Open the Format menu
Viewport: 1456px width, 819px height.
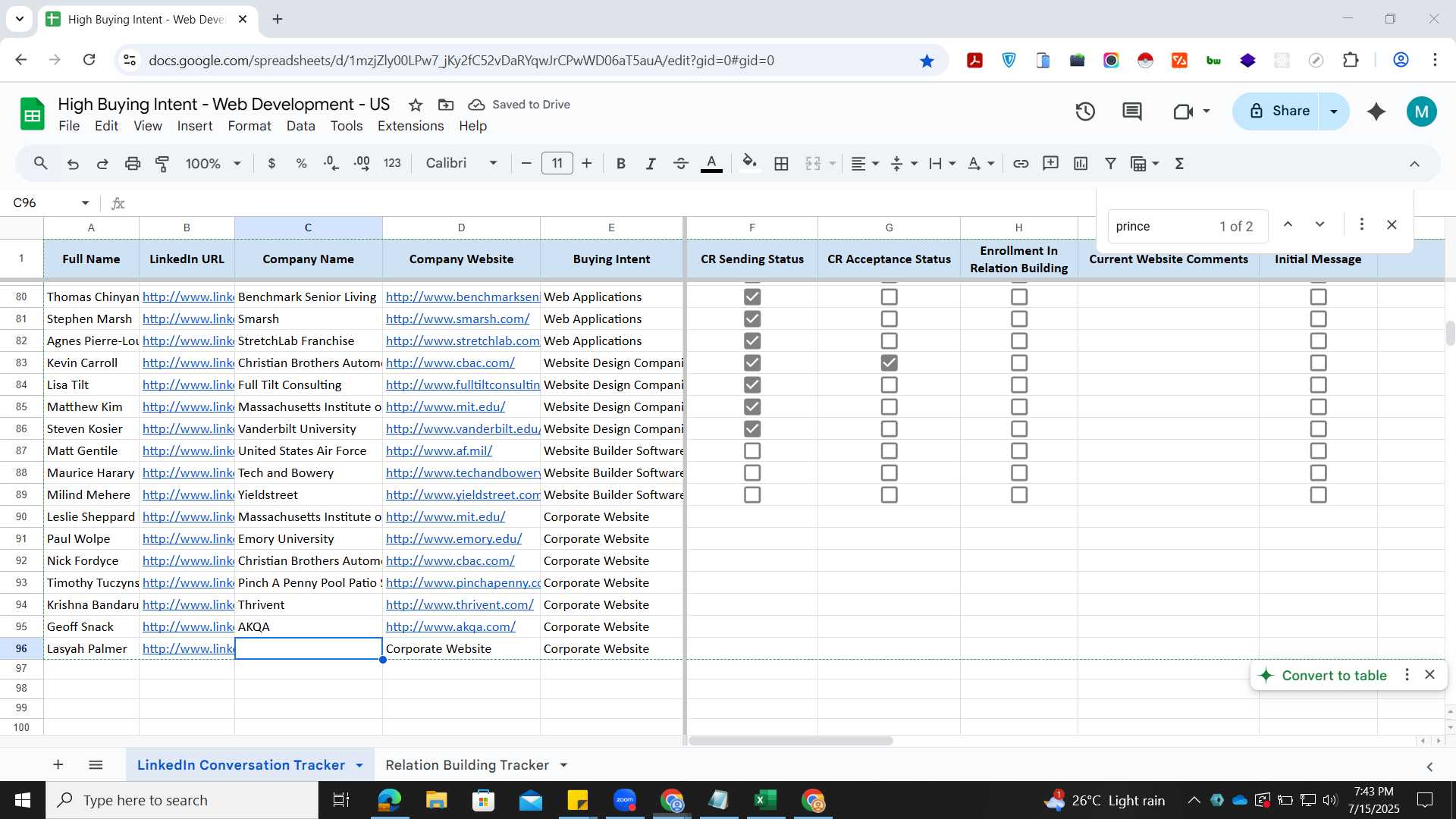click(249, 126)
